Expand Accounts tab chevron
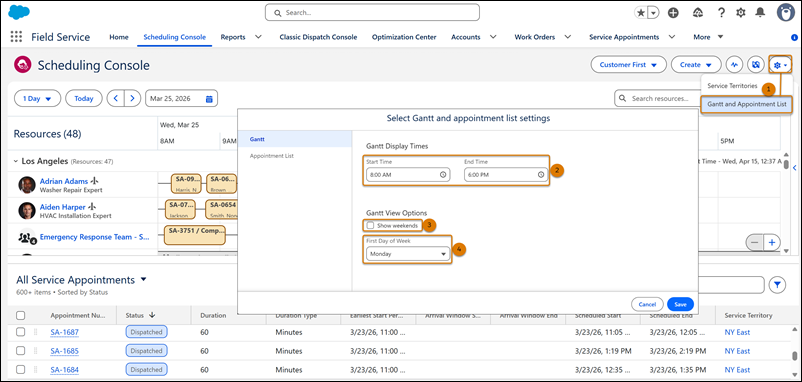802x382 pixels. [493, 37]
